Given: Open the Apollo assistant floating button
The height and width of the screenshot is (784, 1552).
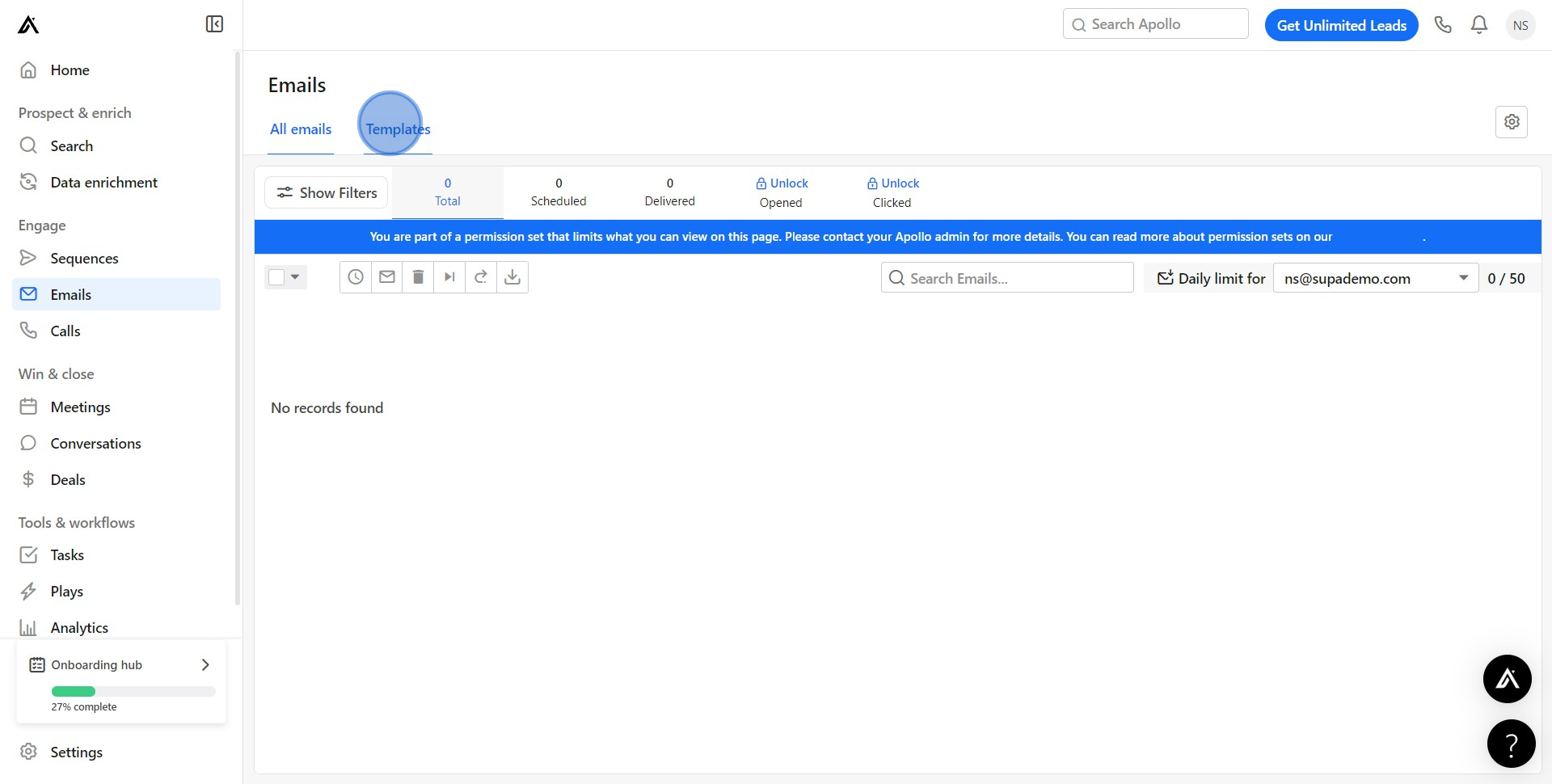Looking at the screenshot, I should (1508, 679).
